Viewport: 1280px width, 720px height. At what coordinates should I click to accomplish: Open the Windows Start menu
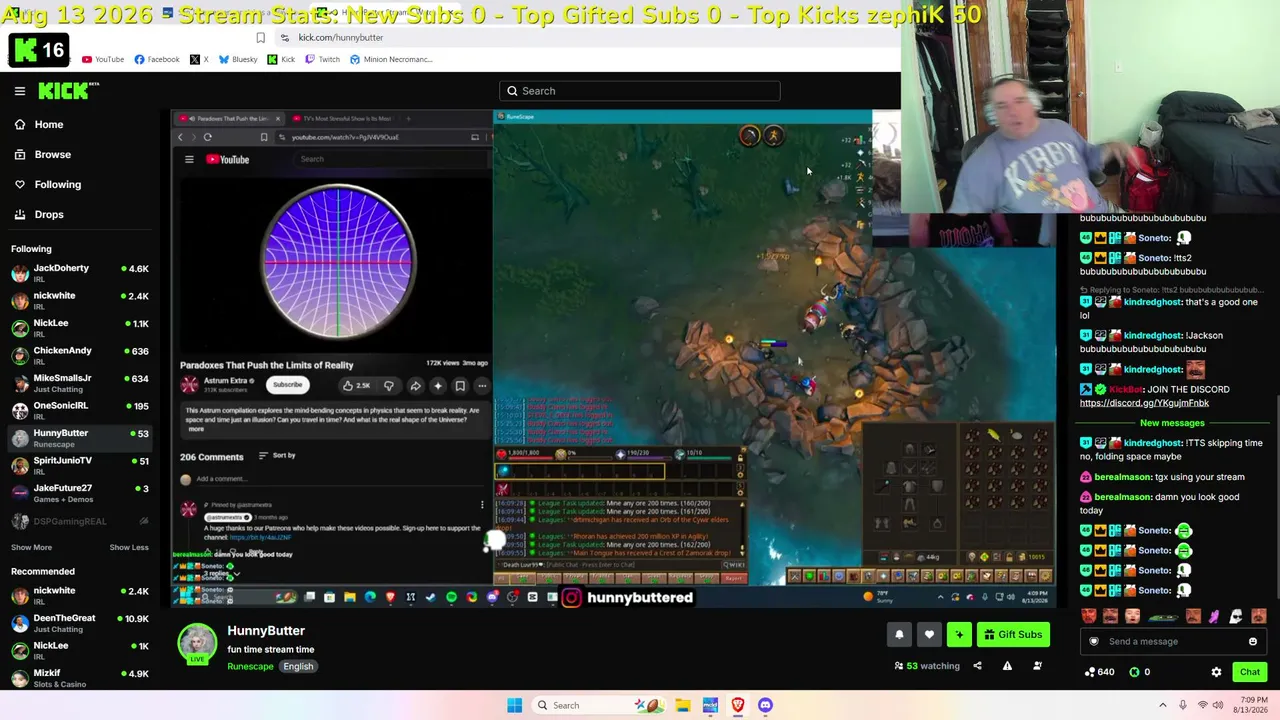[x=514, y=705]
